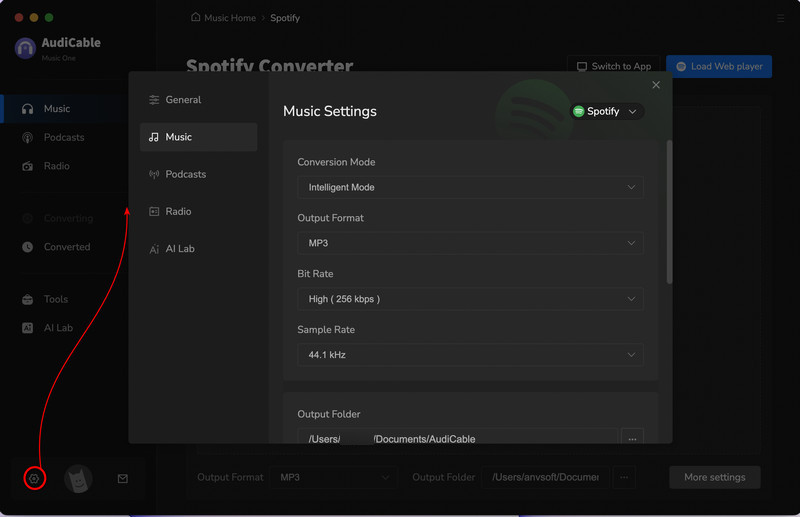Viewport: 800px width, 517px height.
Task: Open bottom bar Output Format MP3 dropdown
Action: [x=334, y=477]
